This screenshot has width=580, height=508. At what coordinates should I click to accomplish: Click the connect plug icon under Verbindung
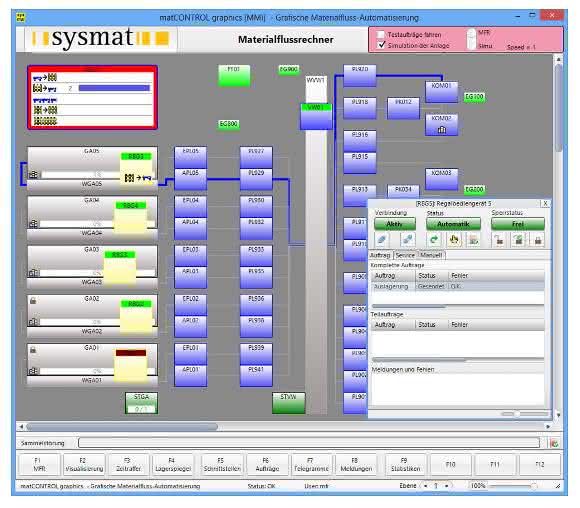click(382, 240)
